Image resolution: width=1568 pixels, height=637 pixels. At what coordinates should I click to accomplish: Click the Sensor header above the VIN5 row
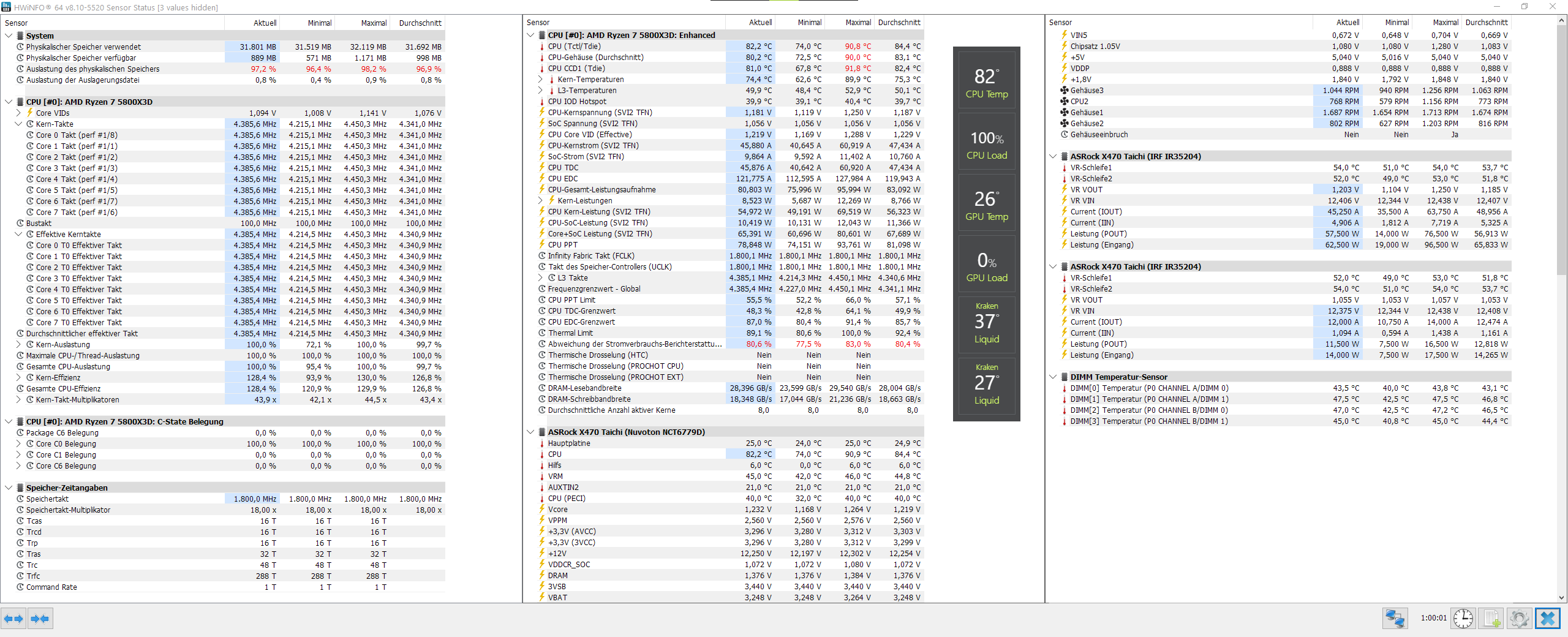(1179, 23)
